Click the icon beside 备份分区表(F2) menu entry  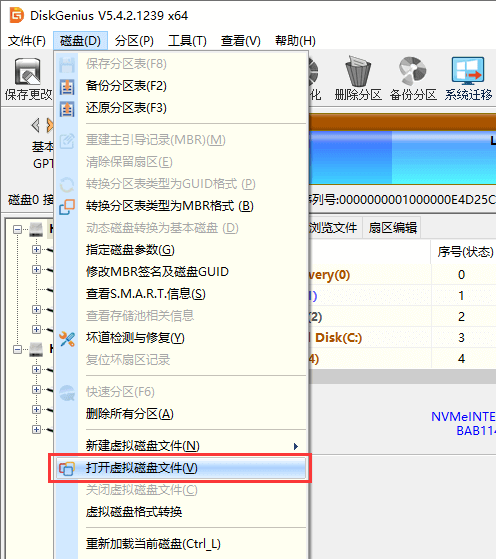click(67, 87)
